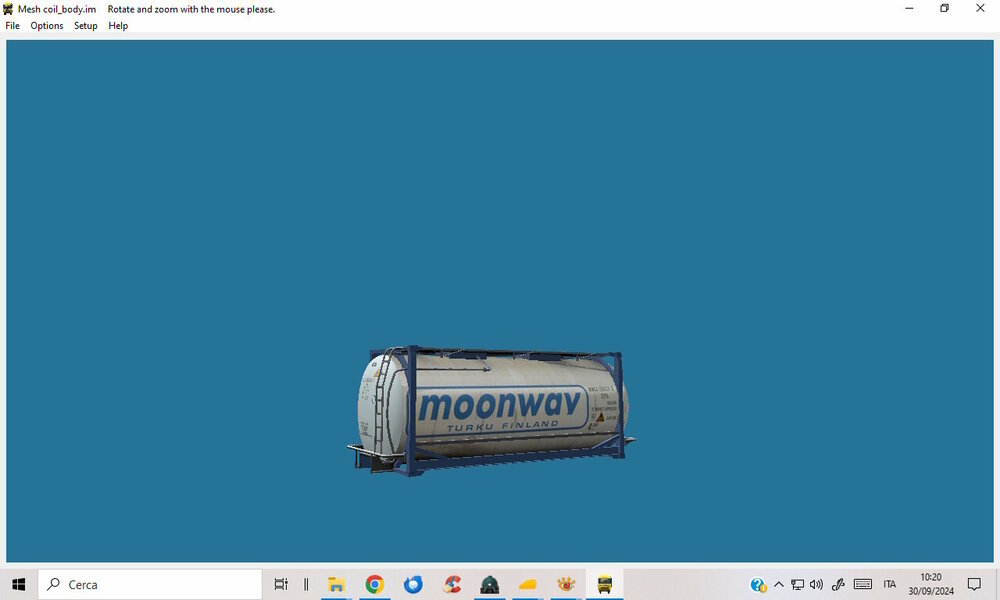Image resolution: width=1000 pixels, height=600 pixels.
Task: Click the mesh viewer's title bar icon
Action: click(8, 9)
